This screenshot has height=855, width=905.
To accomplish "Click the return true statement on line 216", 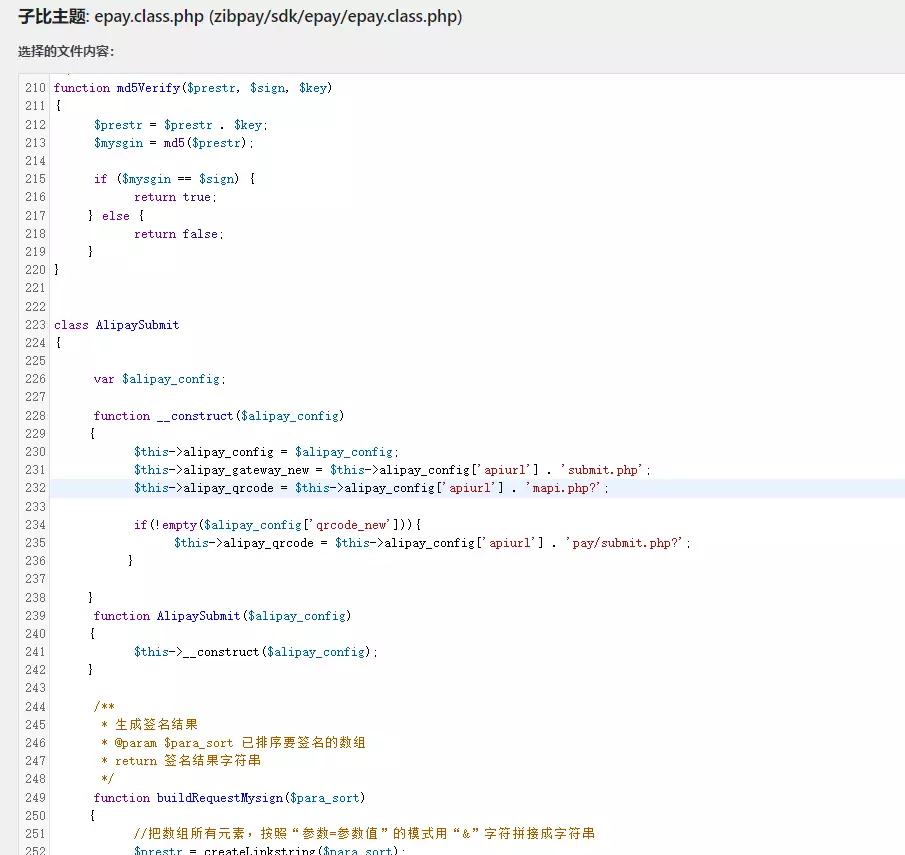I will tap(176, 196).
